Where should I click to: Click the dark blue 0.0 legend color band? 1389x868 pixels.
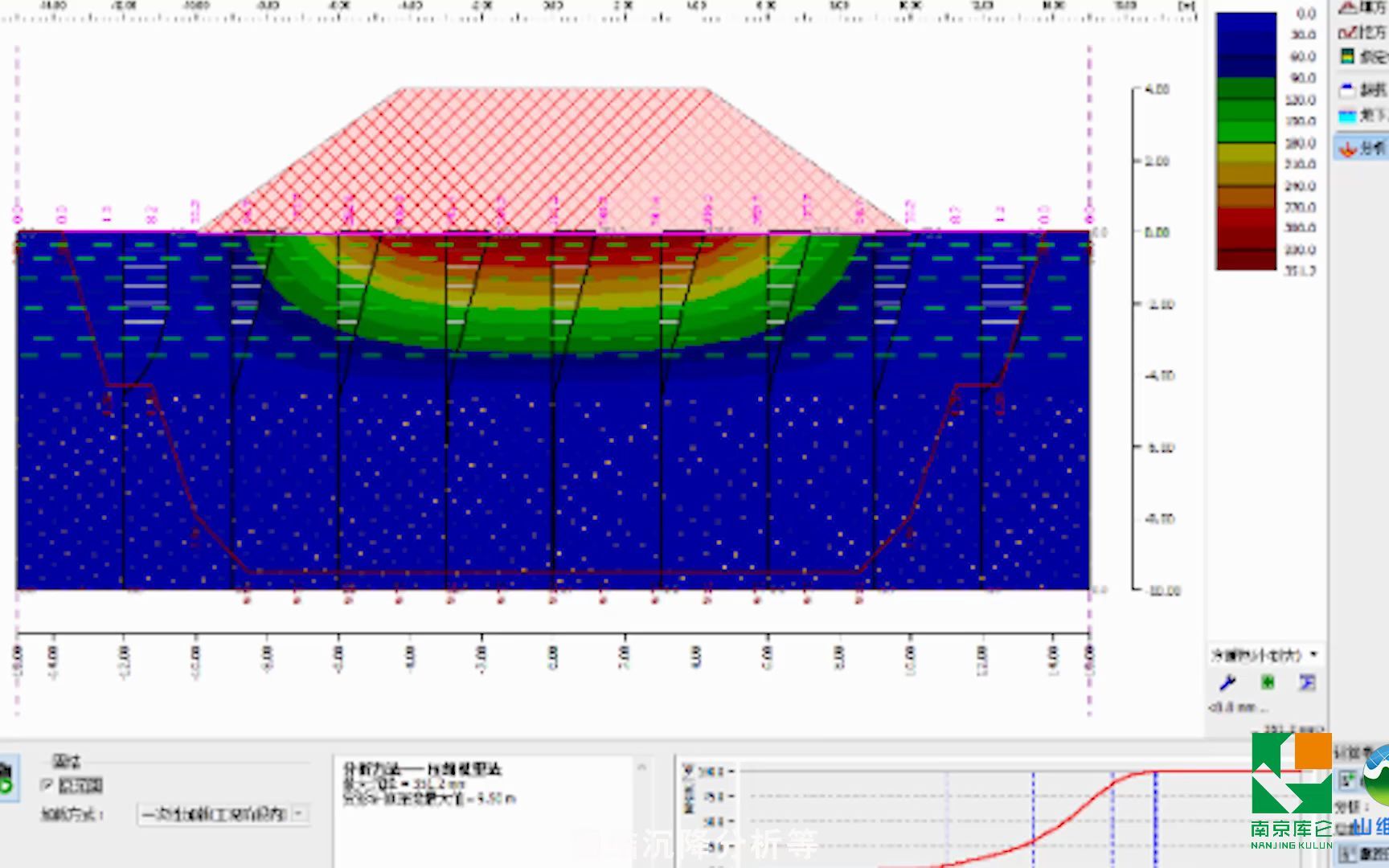[1246, 23]
